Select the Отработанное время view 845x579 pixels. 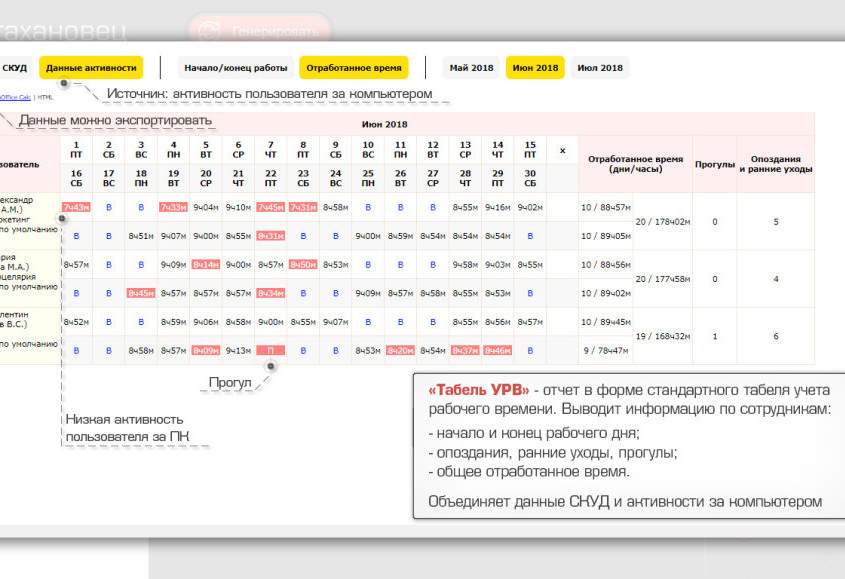pyautogui.click(x=354, y=68)
